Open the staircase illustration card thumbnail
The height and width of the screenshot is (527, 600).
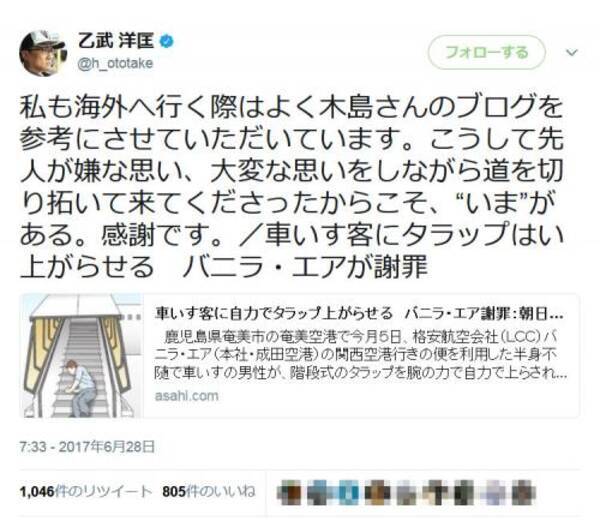[82, 356]
